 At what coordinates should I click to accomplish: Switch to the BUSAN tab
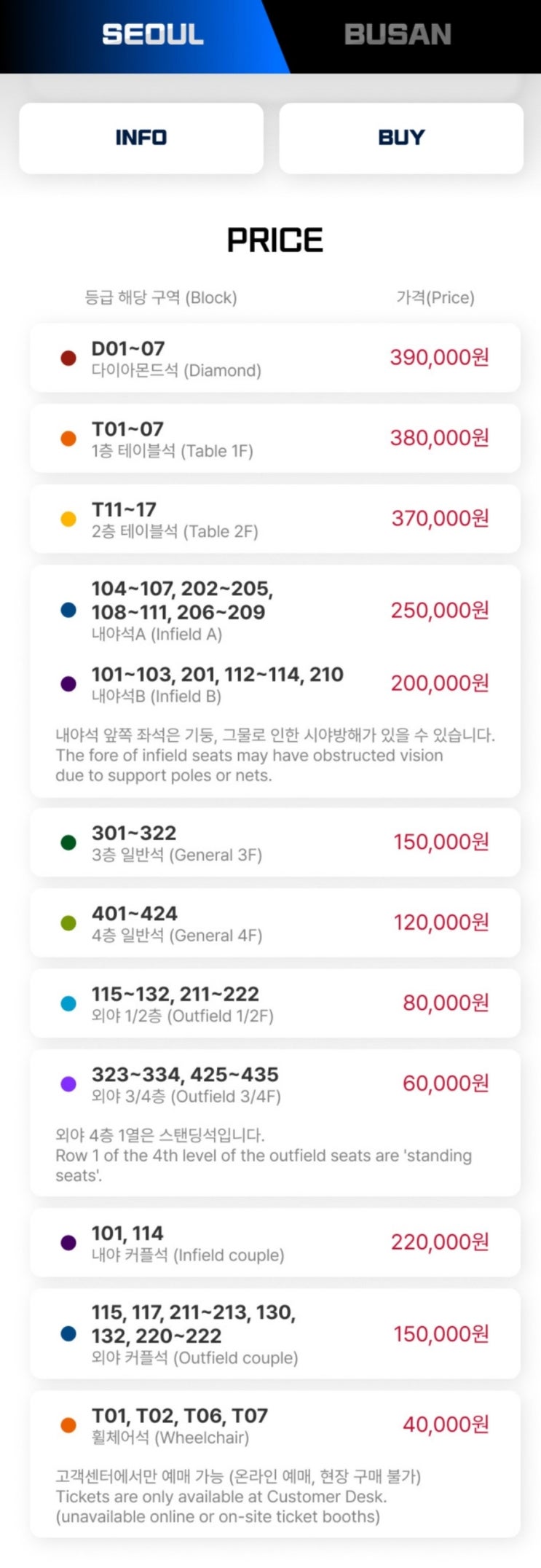[x=398, y=35]
